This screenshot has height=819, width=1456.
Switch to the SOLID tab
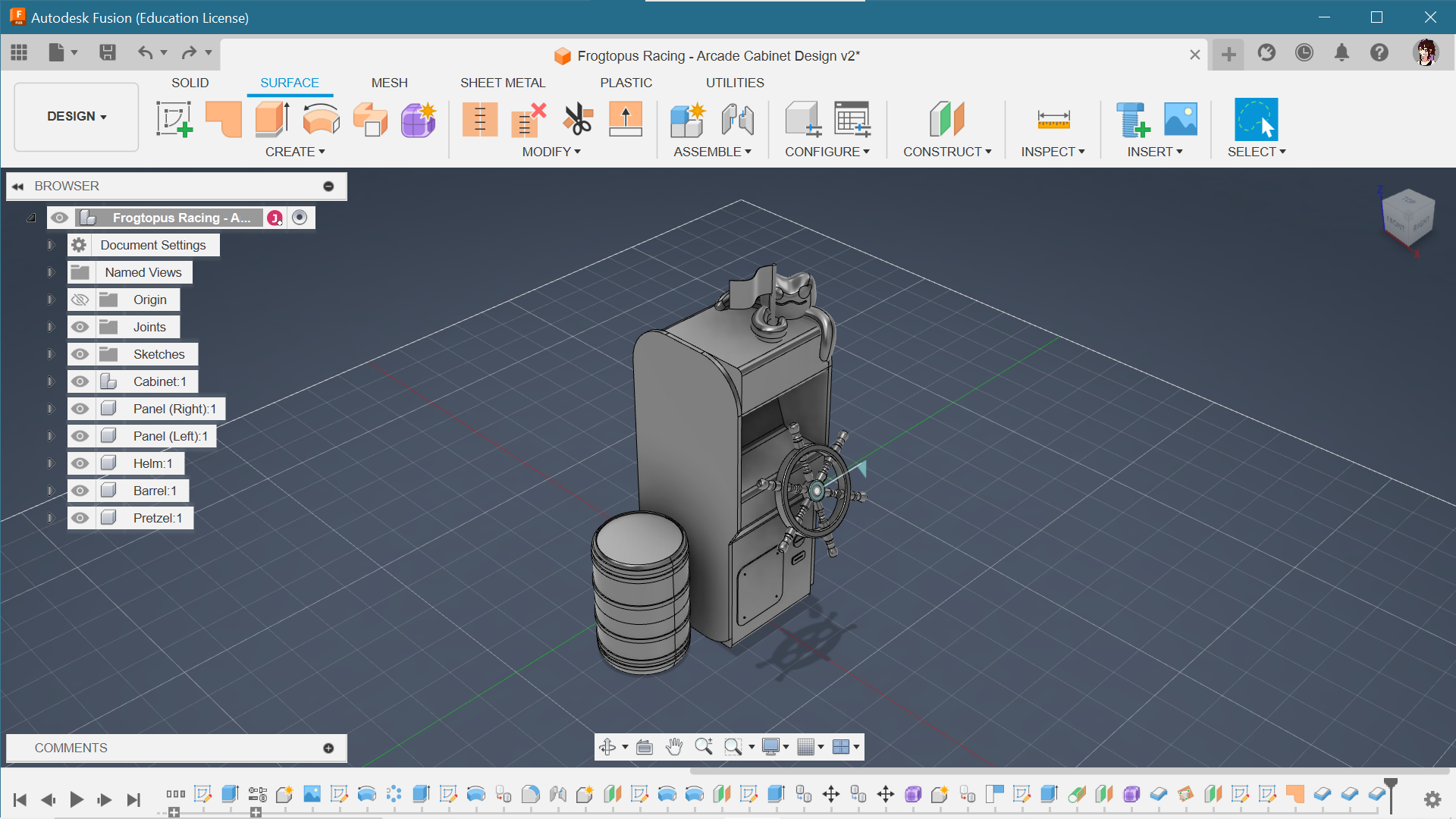point(190,82)
